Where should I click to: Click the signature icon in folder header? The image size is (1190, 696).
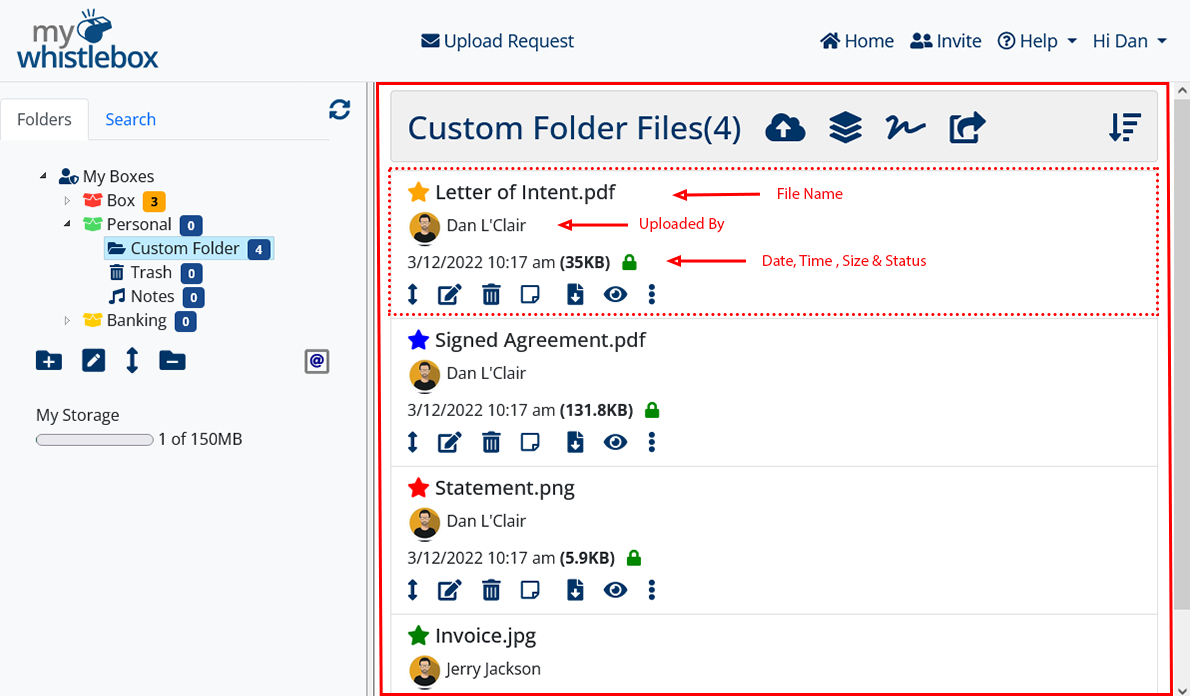(x=905, y=128)
